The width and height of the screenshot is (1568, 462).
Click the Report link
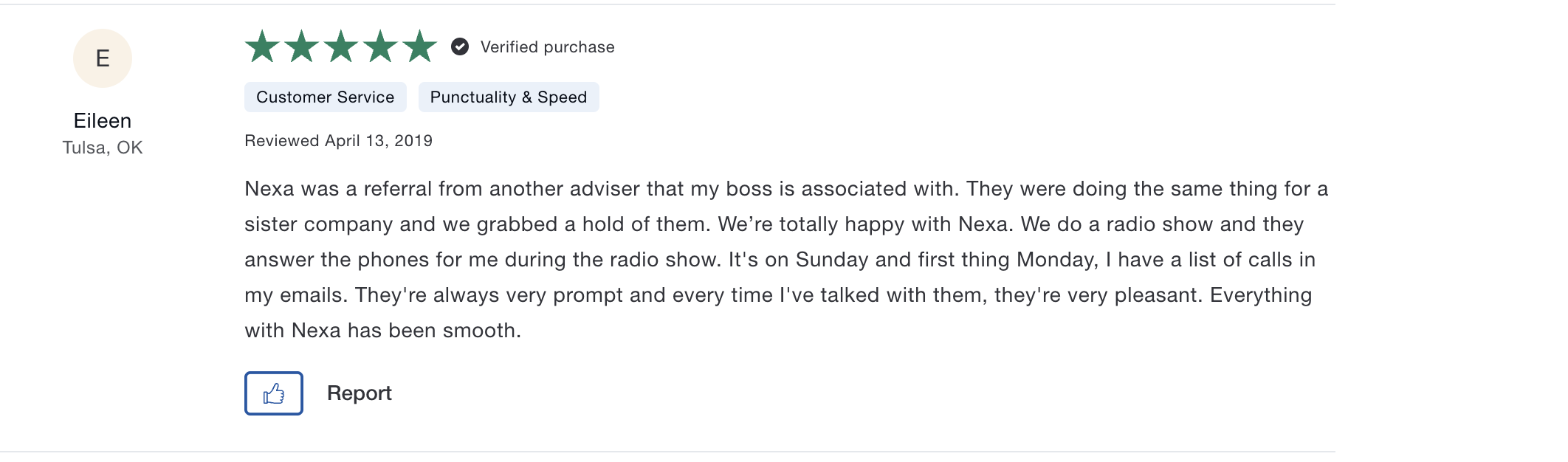(x=359, y=393)
